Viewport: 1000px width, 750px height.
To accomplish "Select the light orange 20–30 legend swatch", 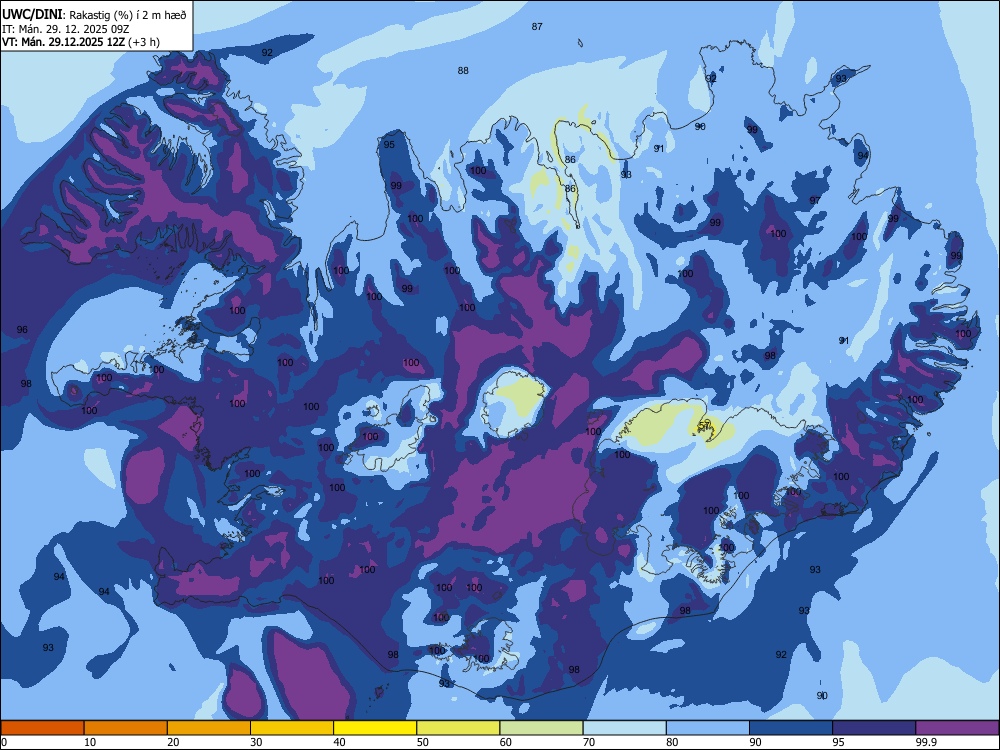I will (x=209, y=728).
